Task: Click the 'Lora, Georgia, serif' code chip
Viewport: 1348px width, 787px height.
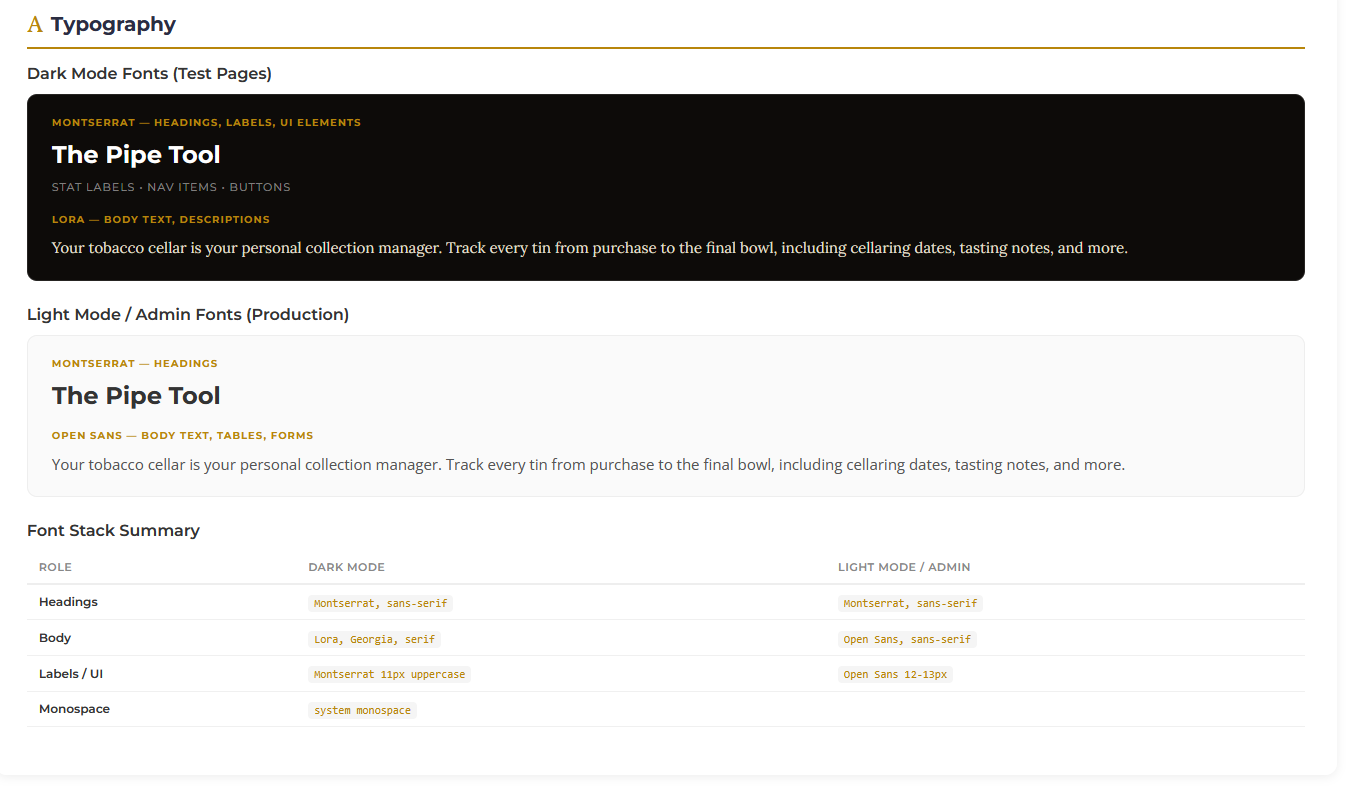Action: click(x=374, y=639)
